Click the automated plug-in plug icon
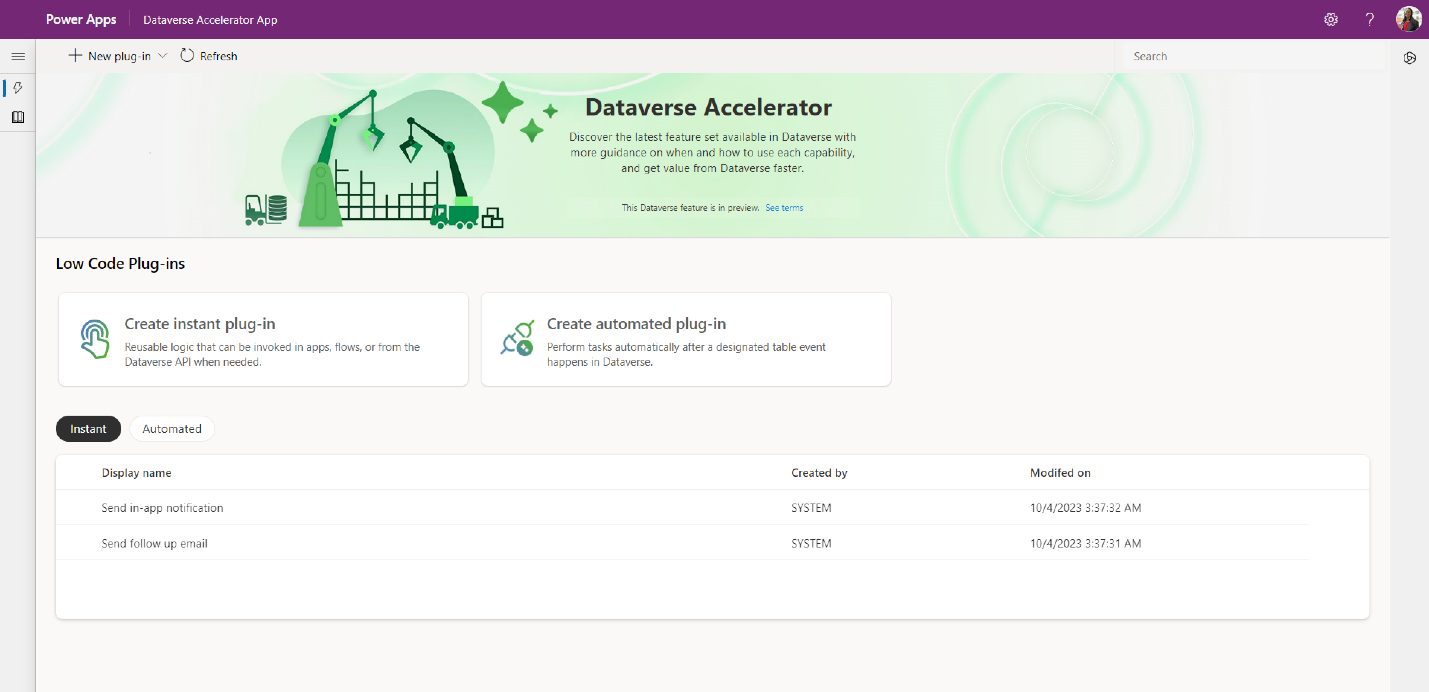Image resolution: width=1429 pixels, height=692 pixels. coord(517,340)
